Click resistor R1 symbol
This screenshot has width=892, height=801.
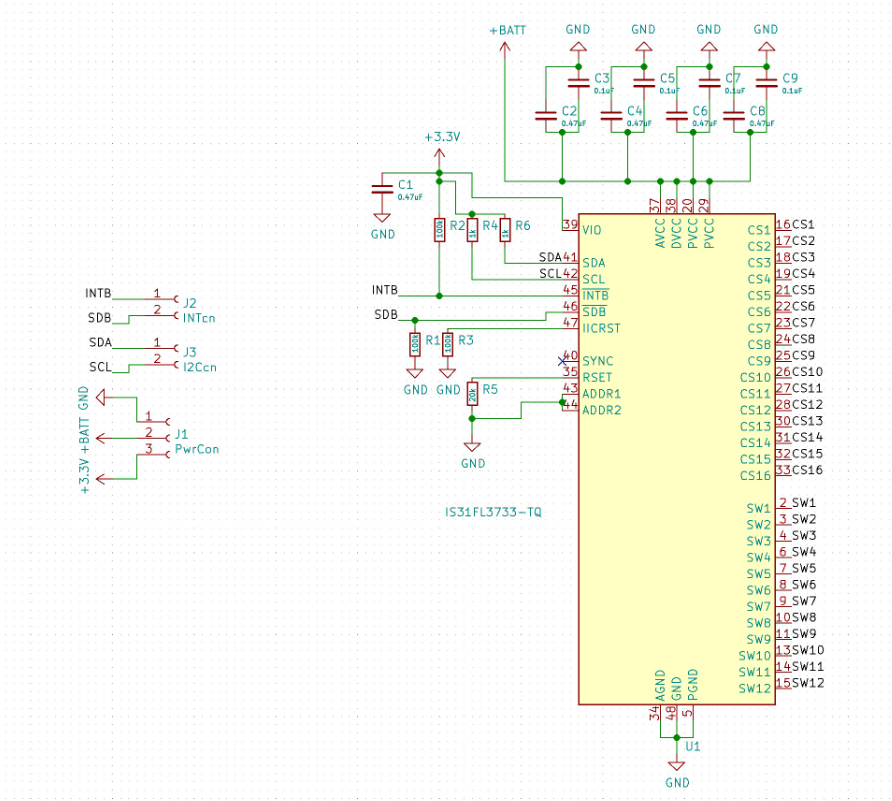click(415, 344)
